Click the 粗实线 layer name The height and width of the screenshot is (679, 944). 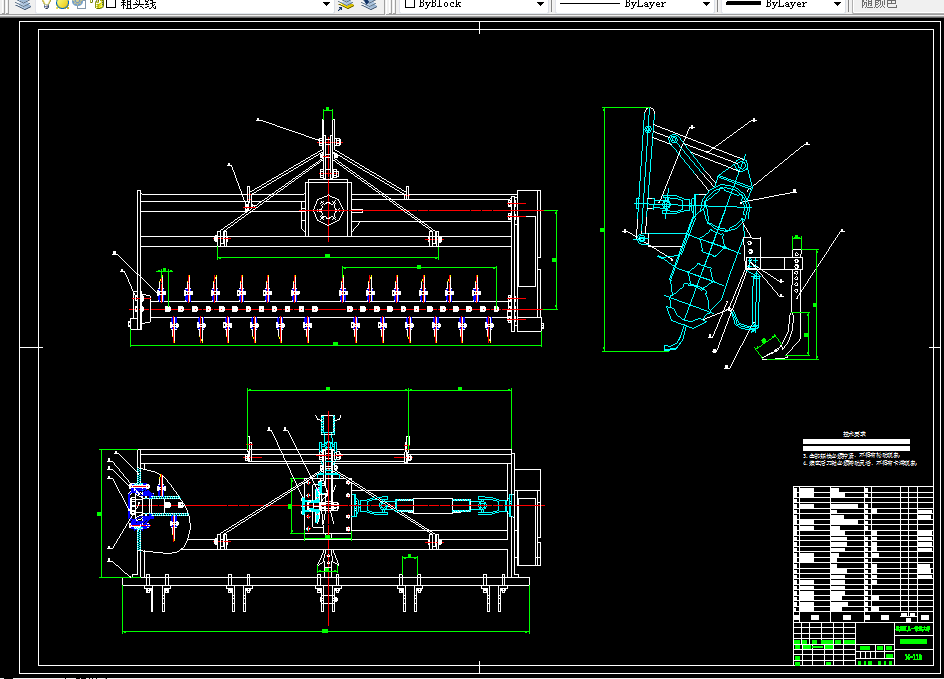[138, 4]
